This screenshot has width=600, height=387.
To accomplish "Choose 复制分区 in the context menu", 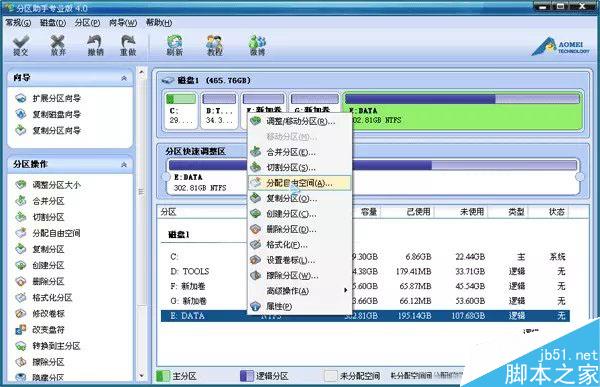I will [299, 198].
